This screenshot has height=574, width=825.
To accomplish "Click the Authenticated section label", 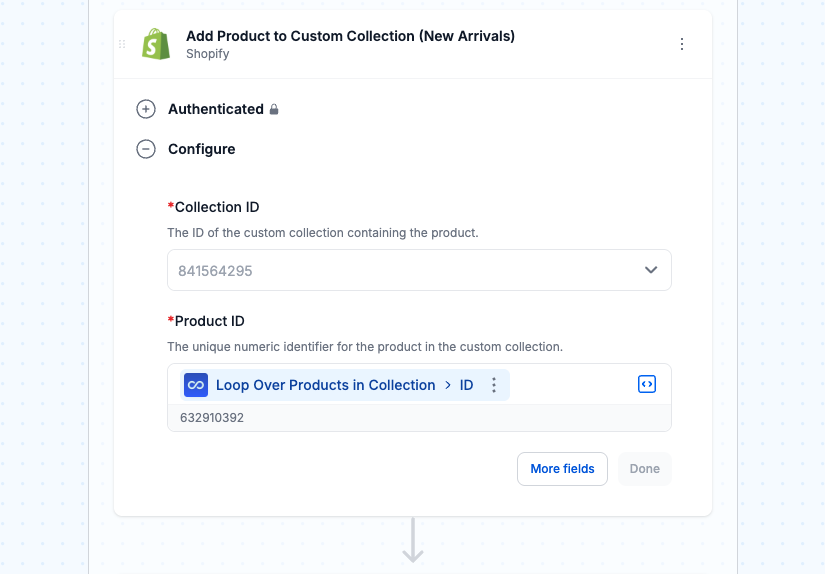I will click(x=216, y=109).
